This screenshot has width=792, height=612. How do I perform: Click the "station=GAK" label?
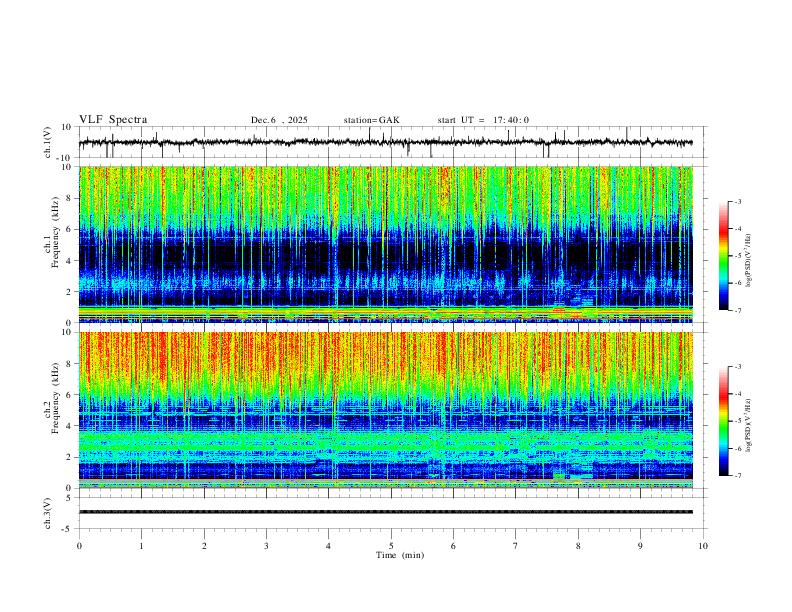pyautogui.click(x=371, y=120)
